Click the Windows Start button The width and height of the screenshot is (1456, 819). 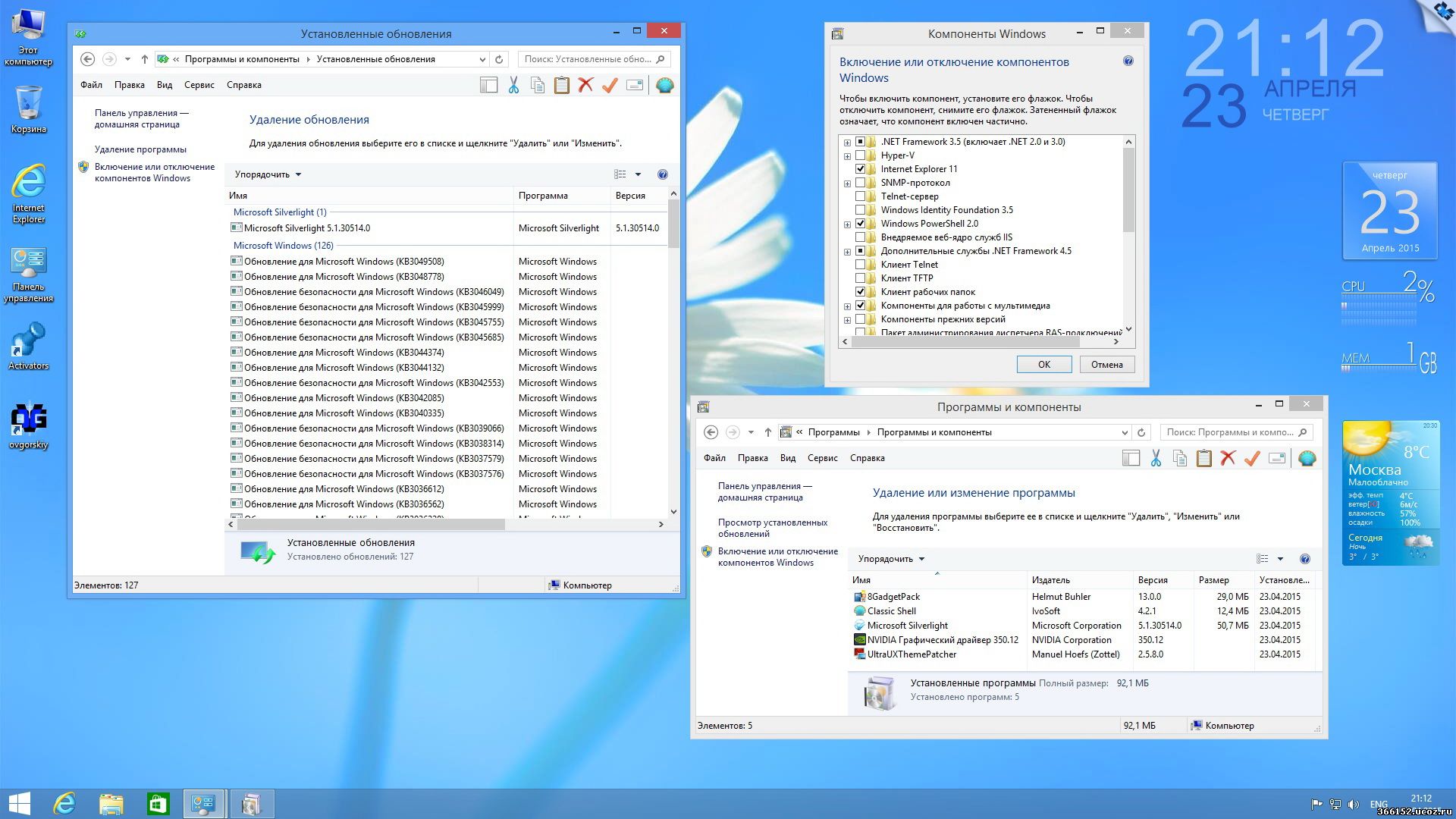(19, 804)
